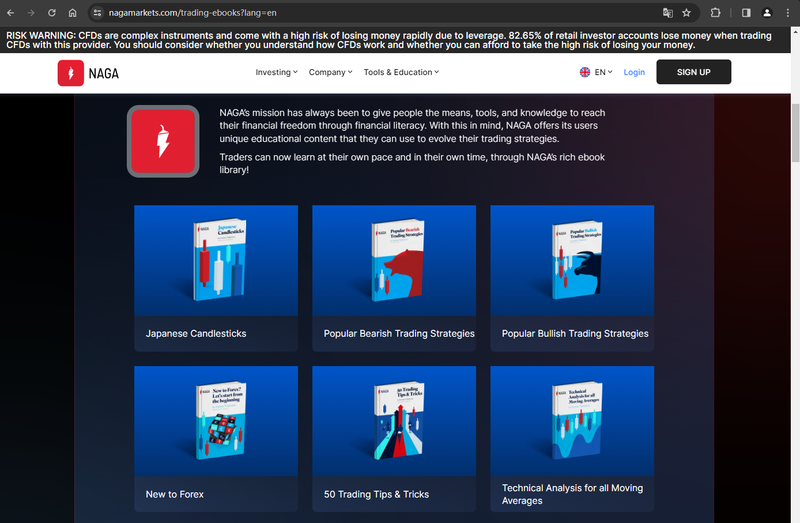Expand the Investing dropdown menu
Image resolution: width=800 pixels, height=523 pixels.
pyautogui.click(x=277, y=72)
